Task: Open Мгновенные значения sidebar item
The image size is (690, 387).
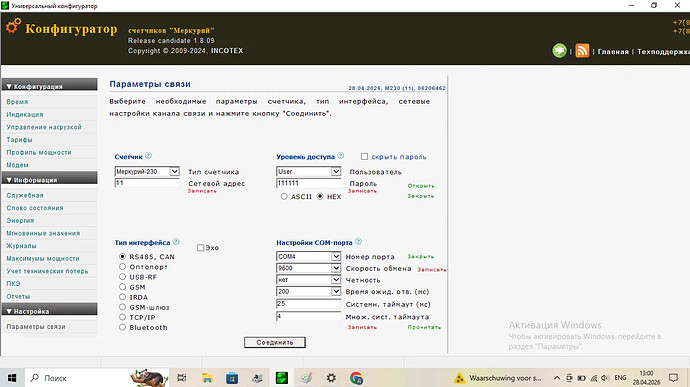Action: 43,233
